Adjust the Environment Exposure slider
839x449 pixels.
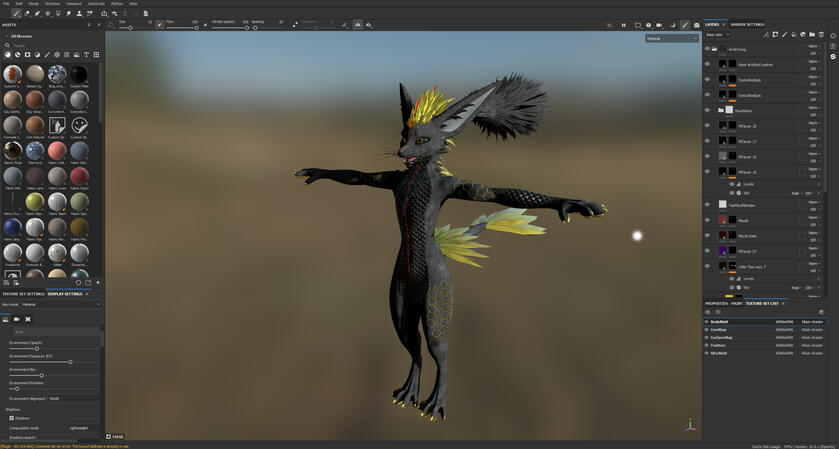click(x=70, y=362)
